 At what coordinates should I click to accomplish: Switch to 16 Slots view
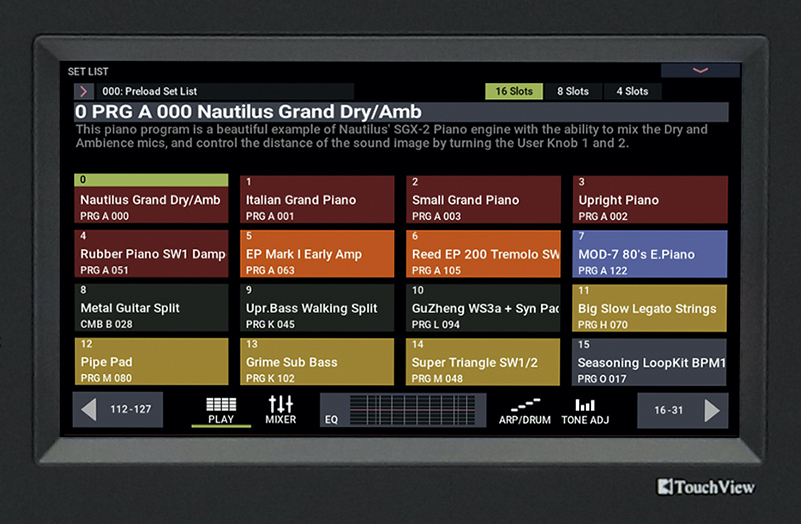pyautogui.click(x=514, y=91)
